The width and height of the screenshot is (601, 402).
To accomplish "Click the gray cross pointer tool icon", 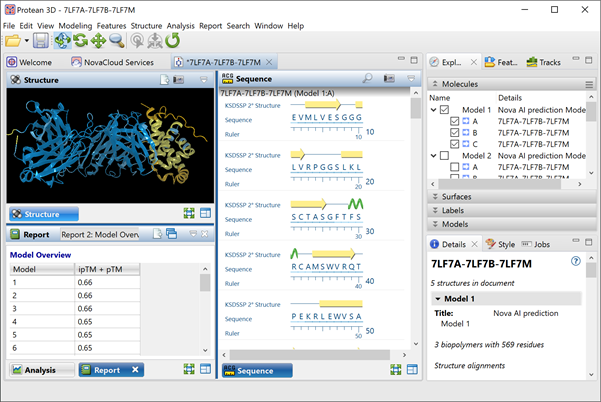I will [x=155, y=40].
